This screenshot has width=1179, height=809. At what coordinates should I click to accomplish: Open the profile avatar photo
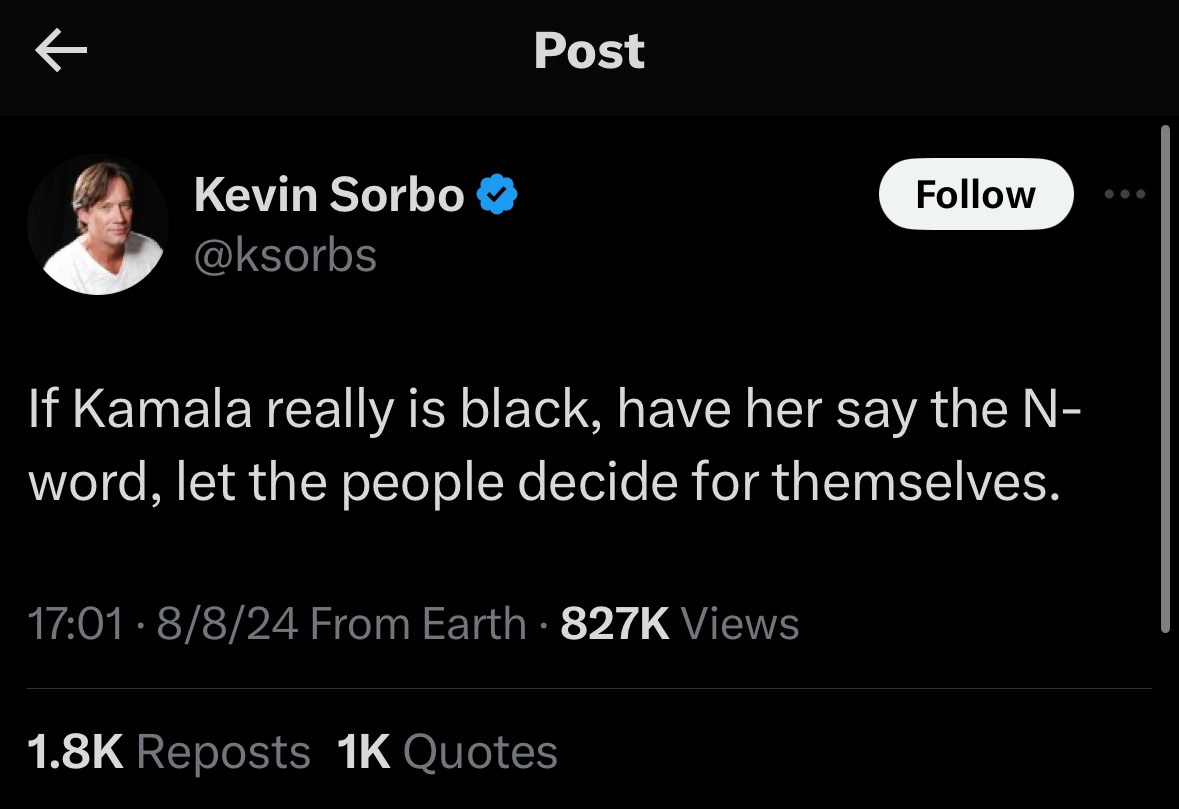97,225
